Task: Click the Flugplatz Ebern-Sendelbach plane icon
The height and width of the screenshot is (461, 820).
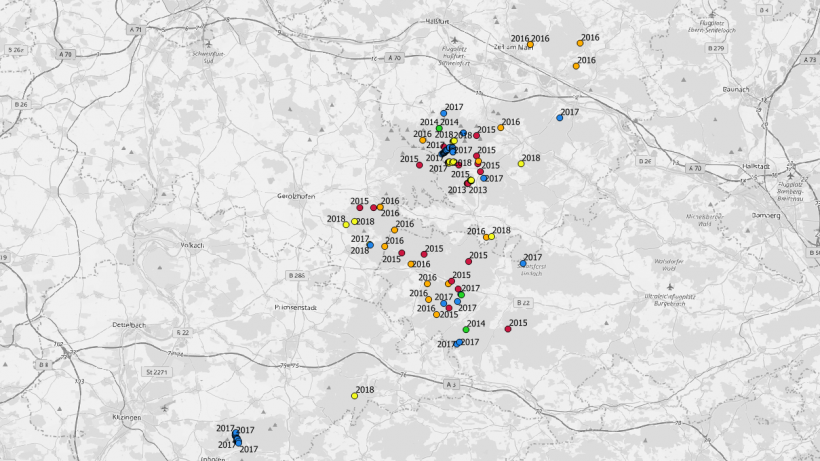Action: 712,15
